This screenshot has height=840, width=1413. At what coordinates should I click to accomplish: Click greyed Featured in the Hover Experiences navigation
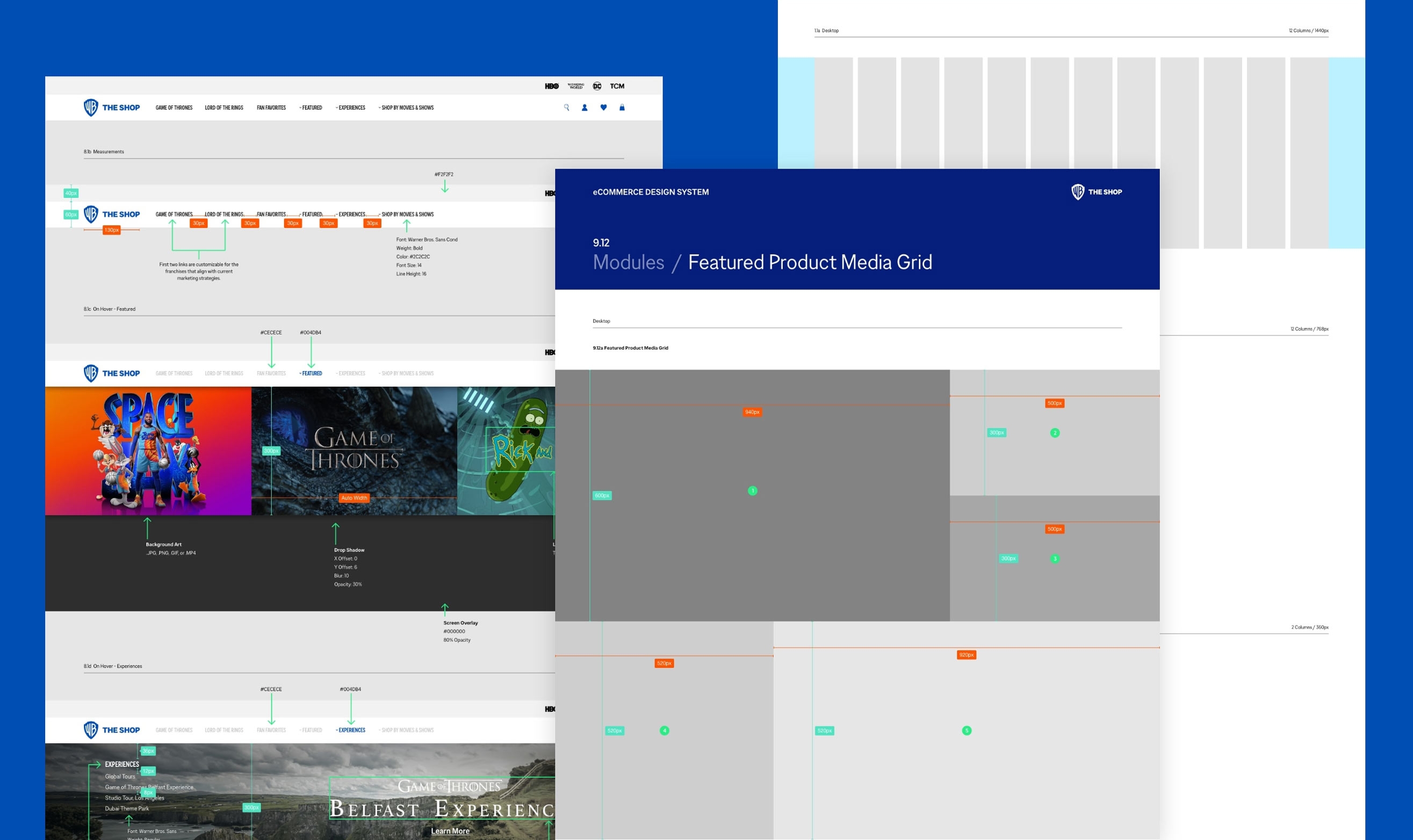[311, 730]
